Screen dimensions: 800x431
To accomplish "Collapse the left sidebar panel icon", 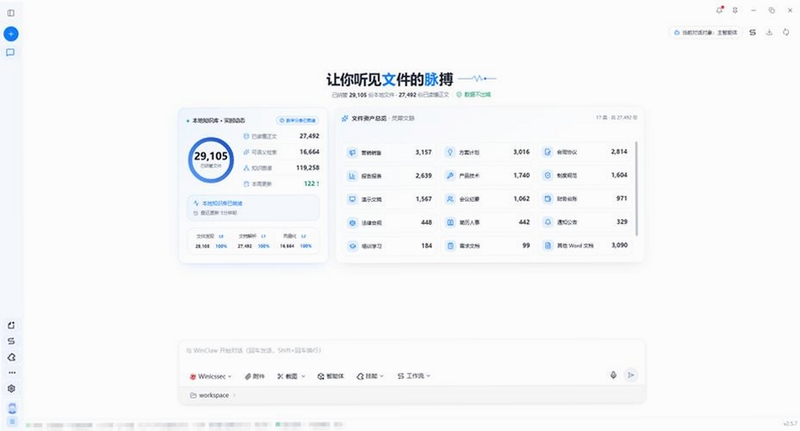I will (11, 13).
